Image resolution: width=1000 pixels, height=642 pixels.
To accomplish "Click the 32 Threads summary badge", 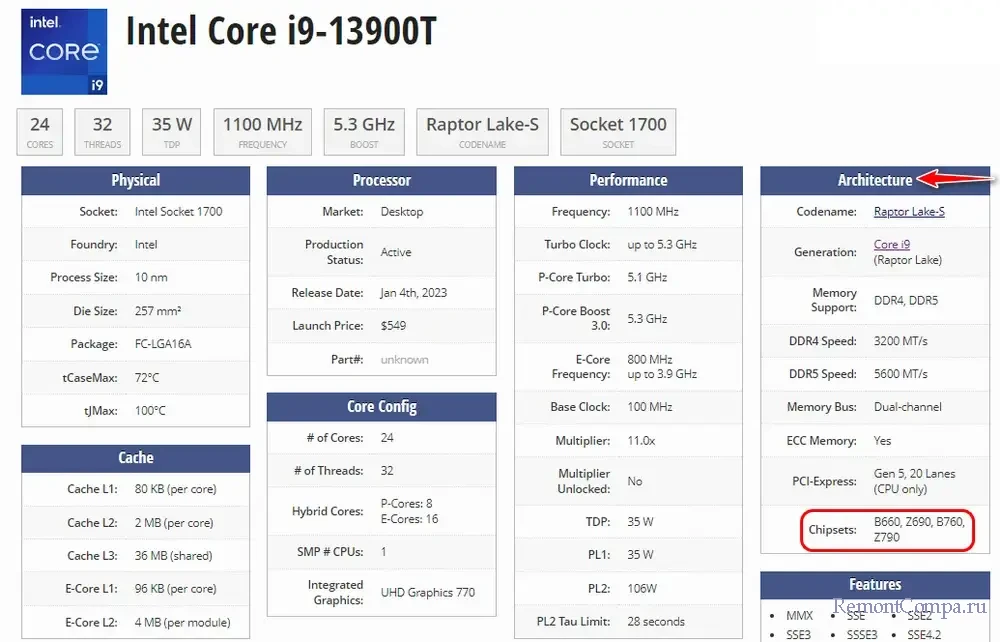I will click(x=102, y=132).
